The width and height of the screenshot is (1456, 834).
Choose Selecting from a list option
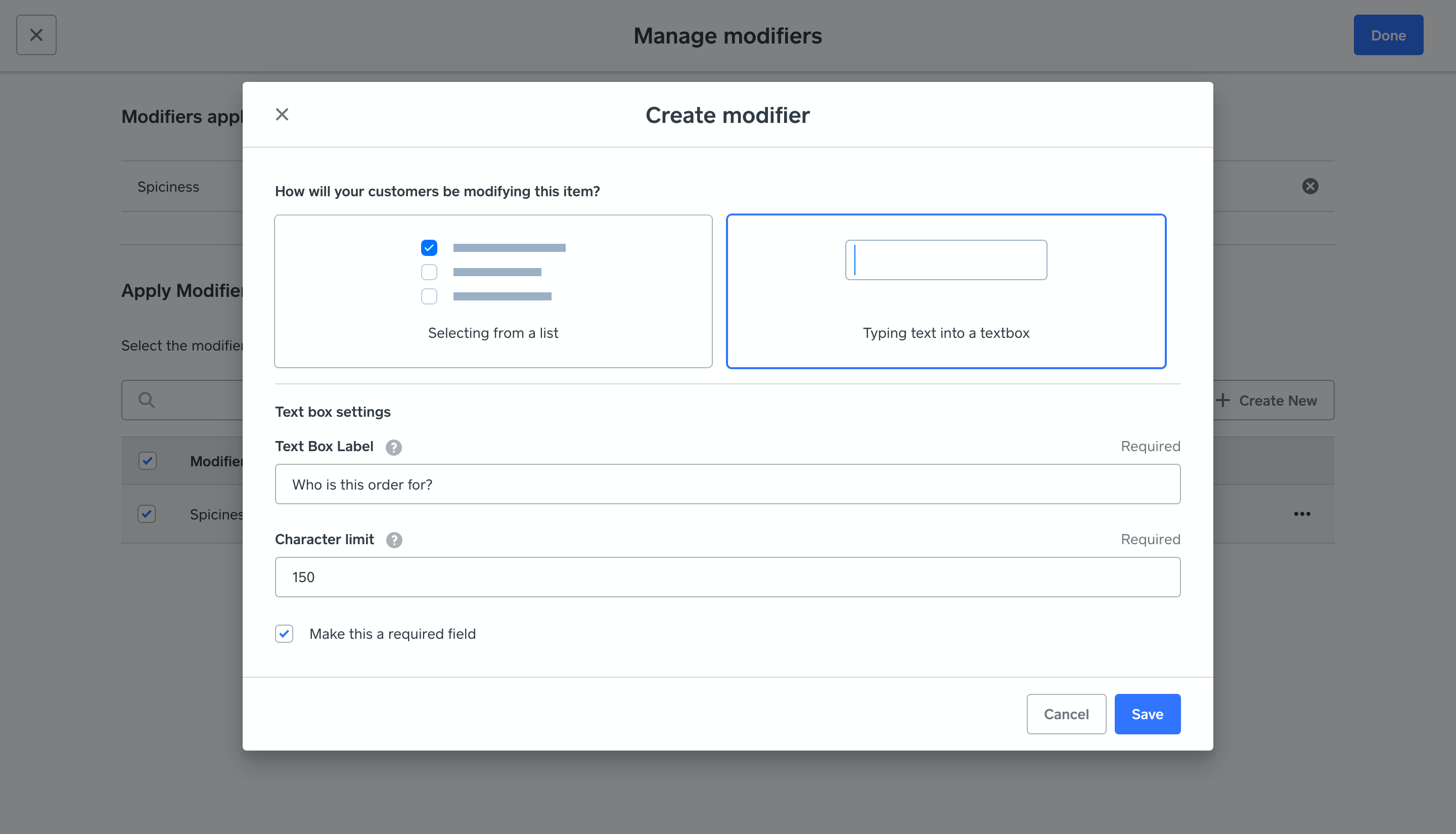[x=493, y=291]
